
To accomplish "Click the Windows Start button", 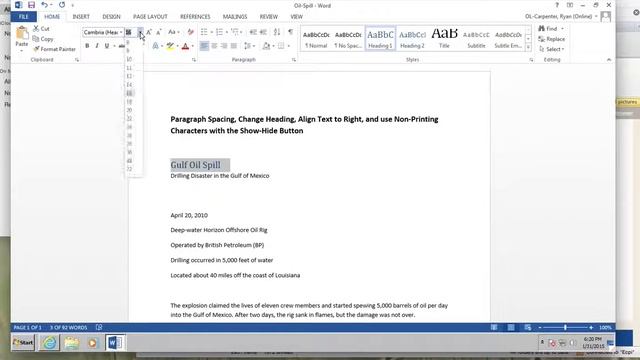I will pyautogui.click(x=23, y=342).
